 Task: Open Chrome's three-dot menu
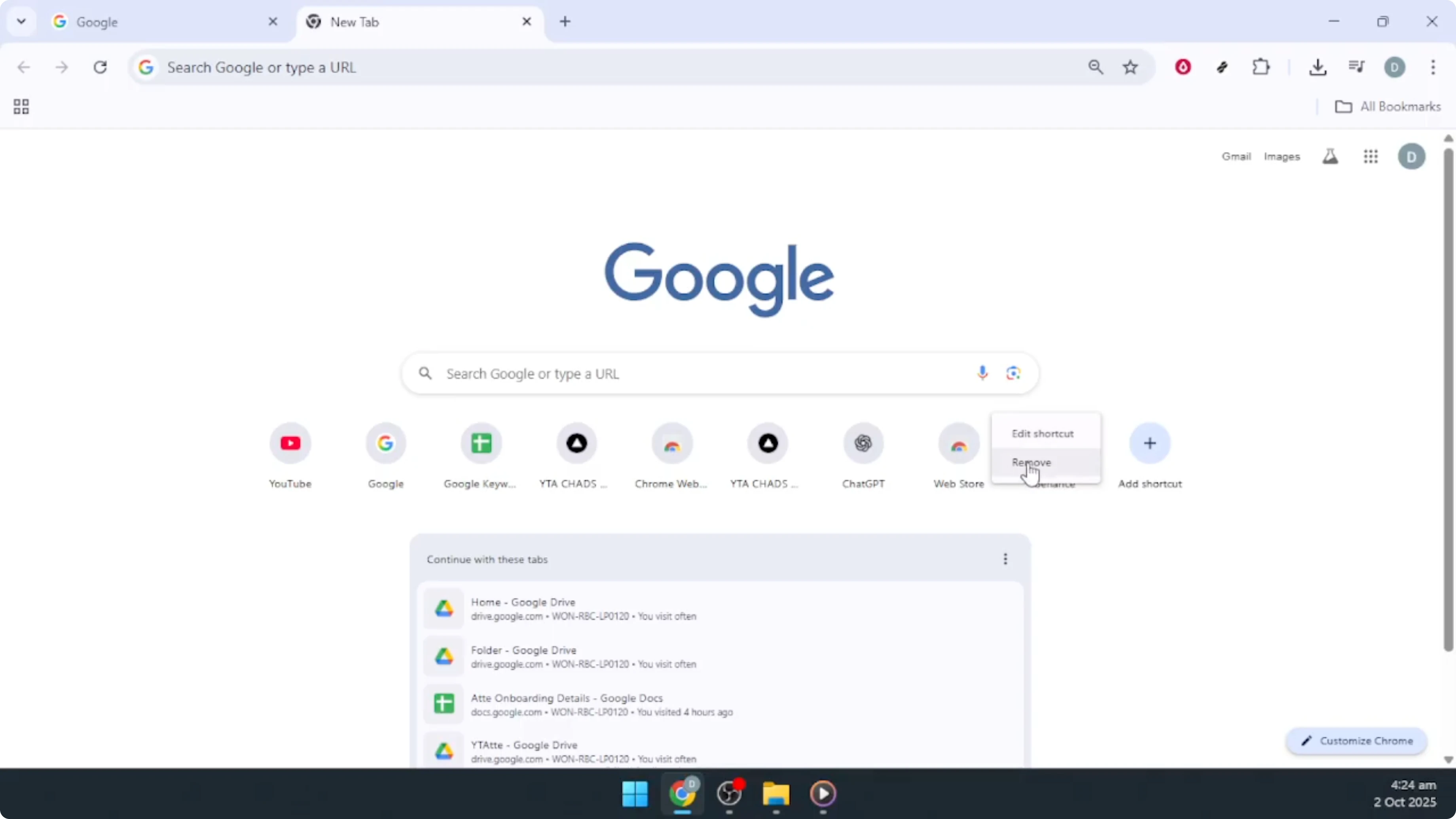click(1434, 67)
